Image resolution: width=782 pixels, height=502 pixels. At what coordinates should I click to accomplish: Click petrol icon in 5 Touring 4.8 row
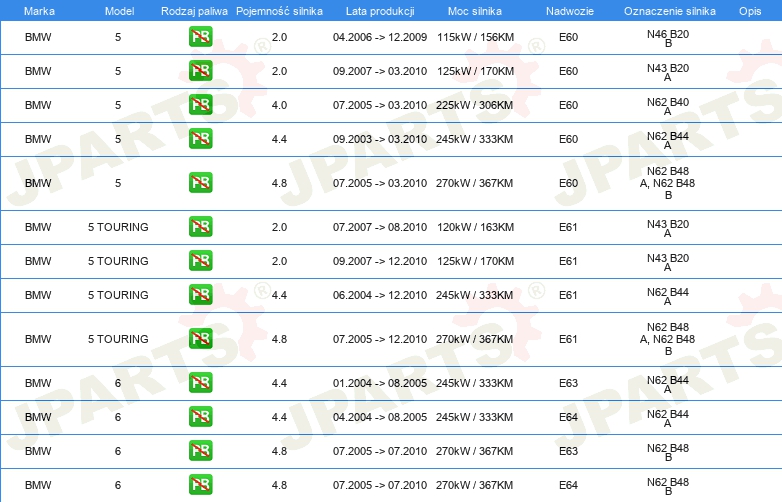[x=200, y=339]
